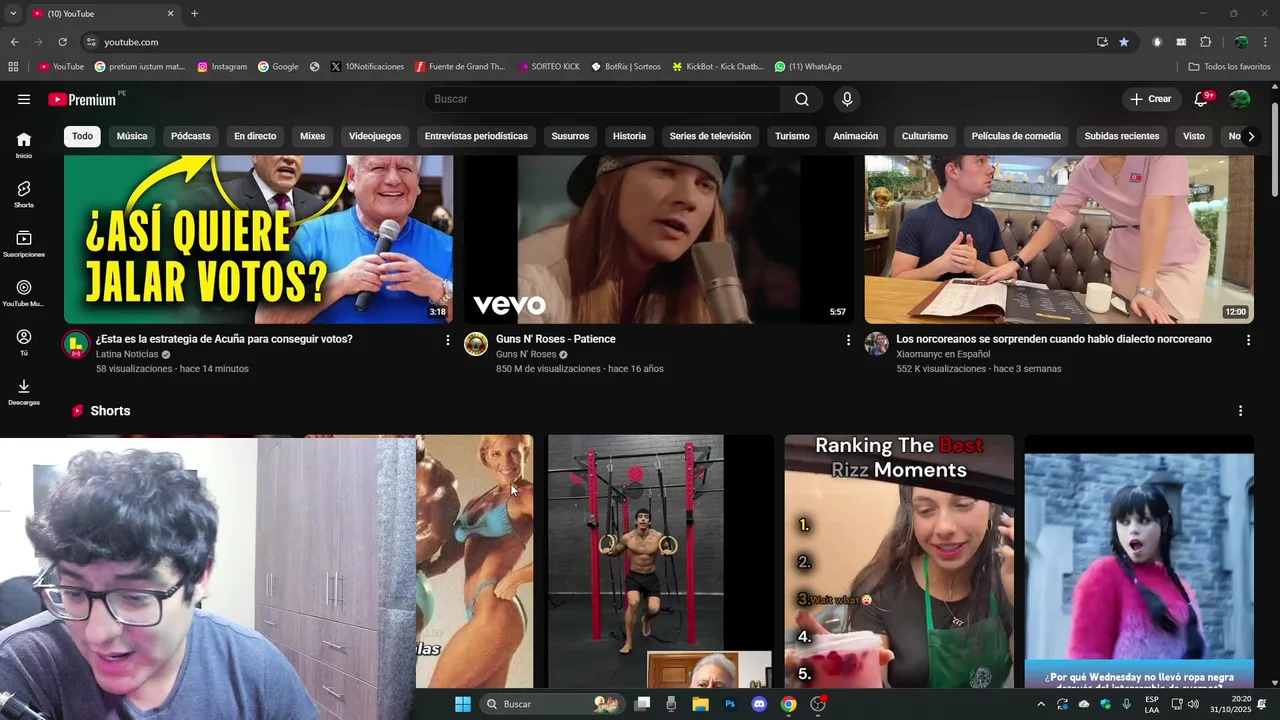Open the YouTube hamburger guide menu
The width and height of the screenshot is (1280, 720).
[x=24, y=99]
